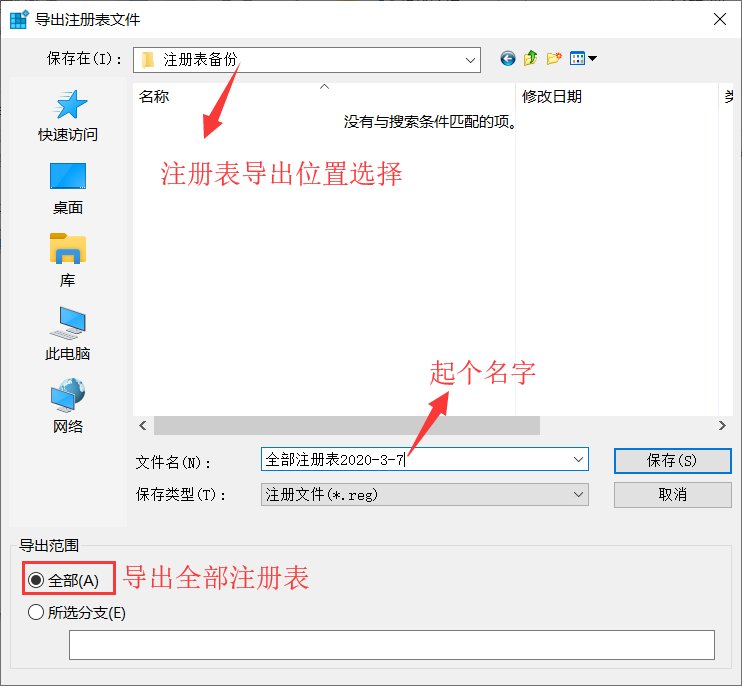Screen dimensions: 742x686
Task: Click the horizontal scrollbar thumb
Action: (x=347, y=425)
